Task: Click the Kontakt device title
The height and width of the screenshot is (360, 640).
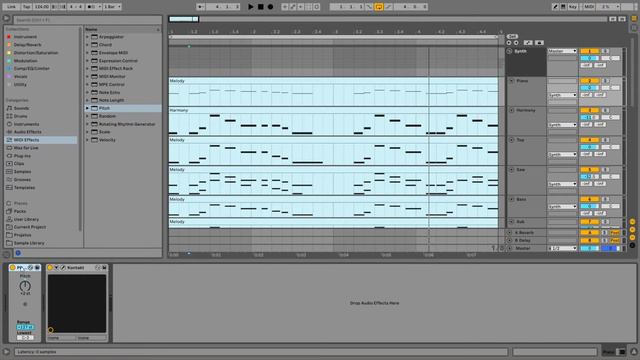Action: pyautogui.click(x=76, y=267)
